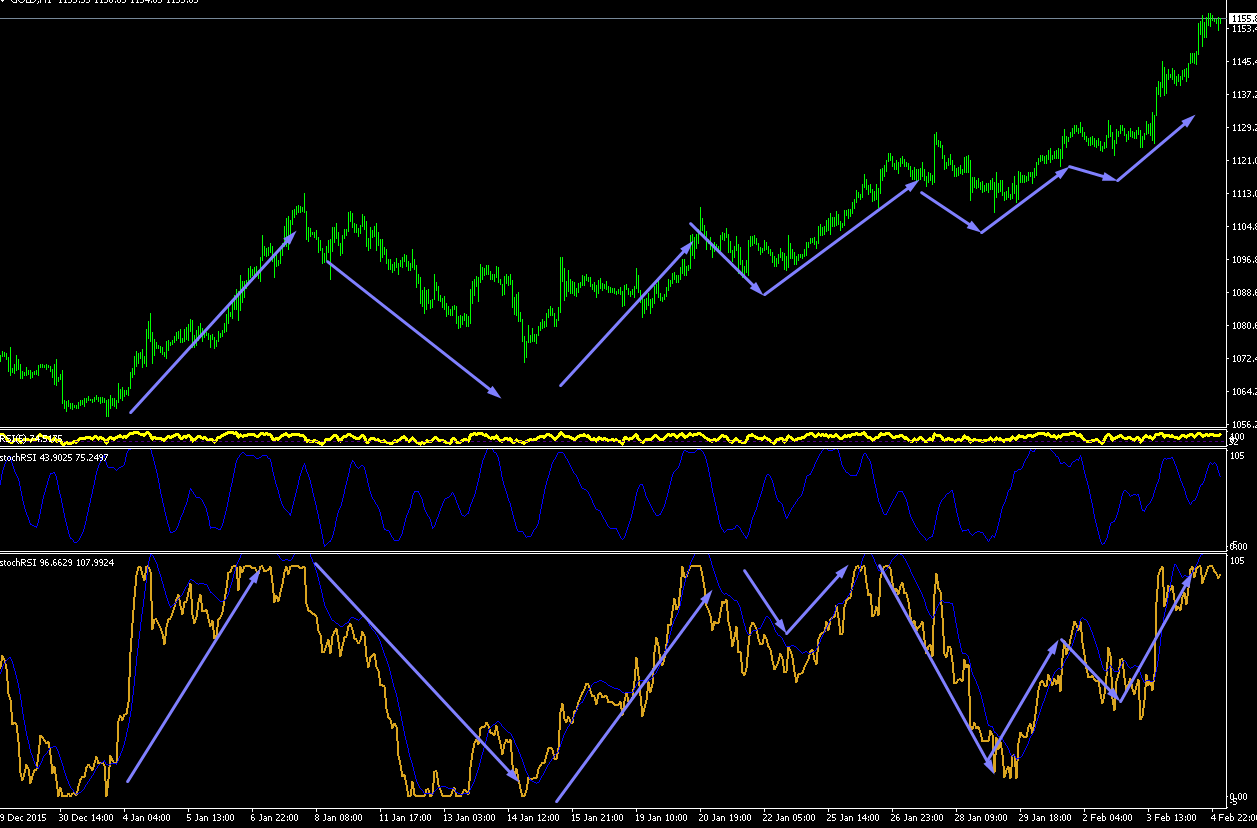Viewport: 1257px width, 828px height.
Task: Click the 1121.0 price scale label
Action: pos(1244,161)
